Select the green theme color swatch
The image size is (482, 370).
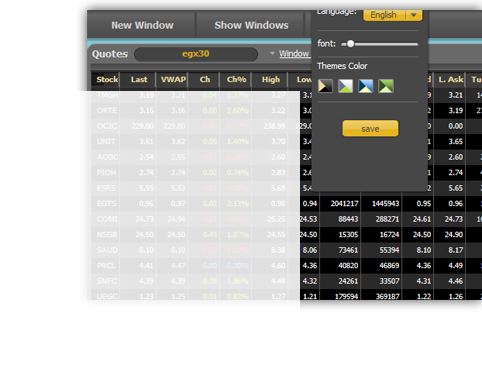point(386,86)
